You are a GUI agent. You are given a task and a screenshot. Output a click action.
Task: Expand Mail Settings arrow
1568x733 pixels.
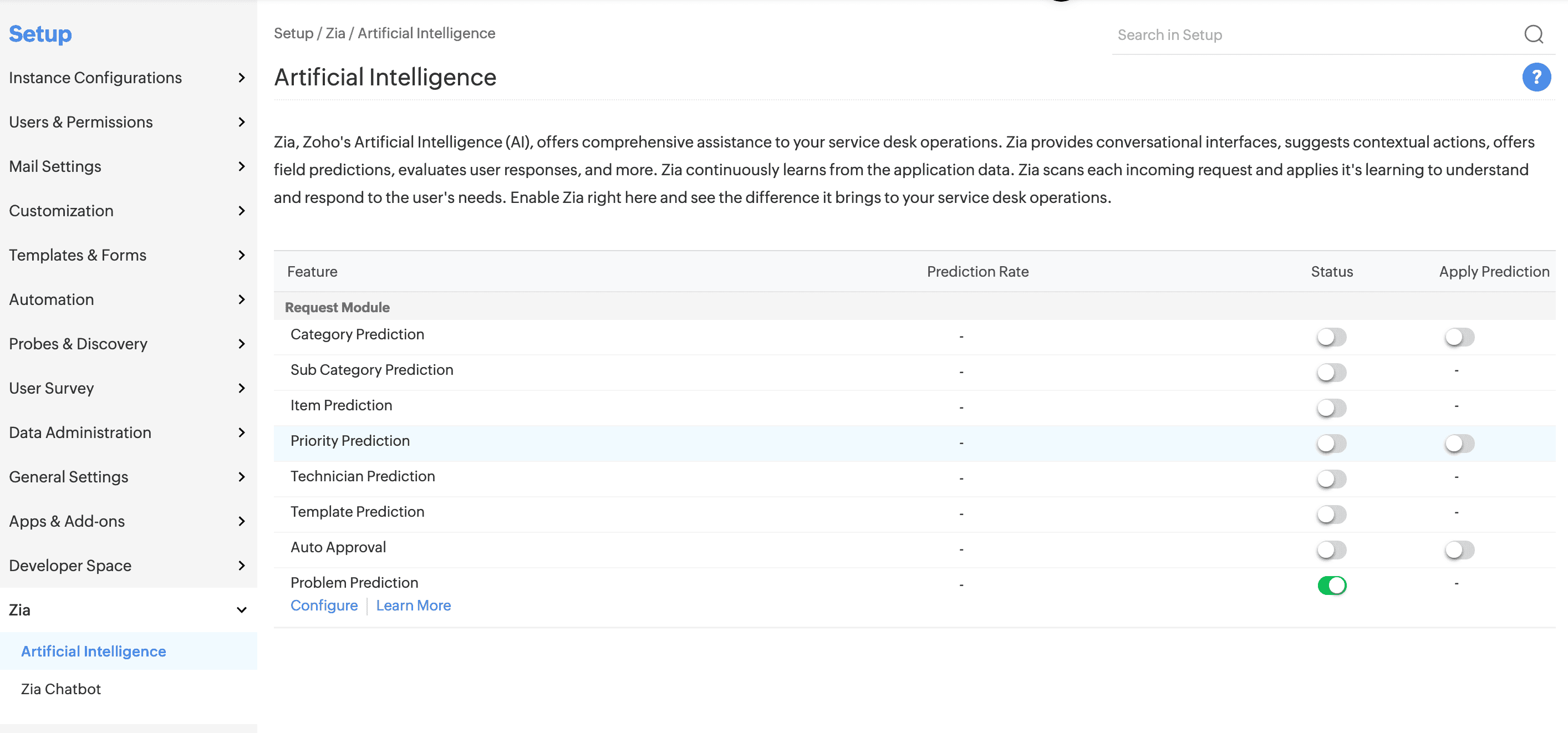pyautogui.click(x=242, y=167)
